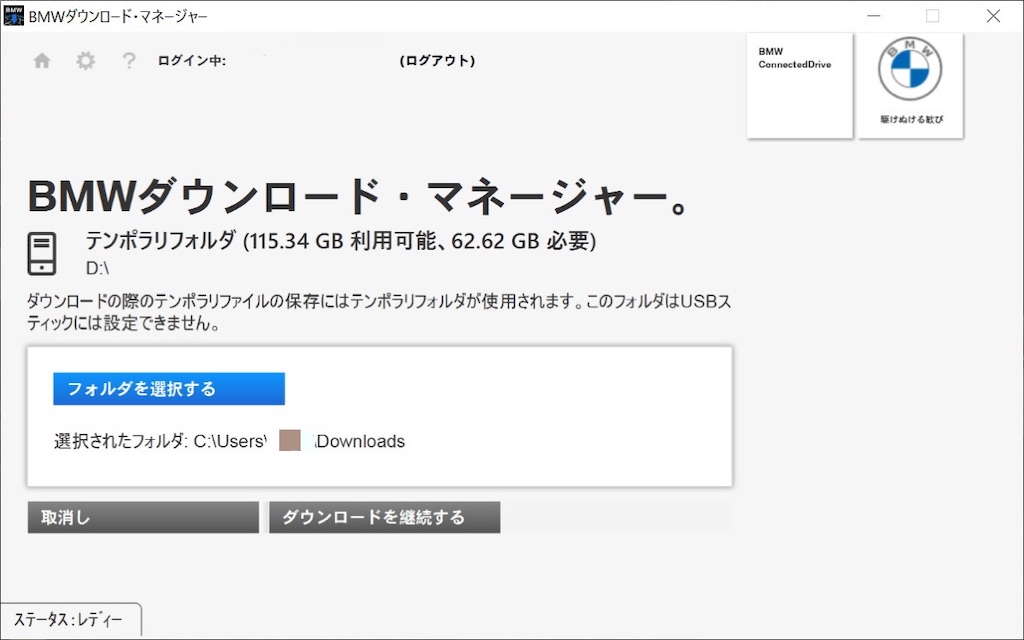The width and height of the screenshot is (1024, 640).
Task: Click the minimize icon in the title bar
Action: pyautogui.click(x=873, y=16)
